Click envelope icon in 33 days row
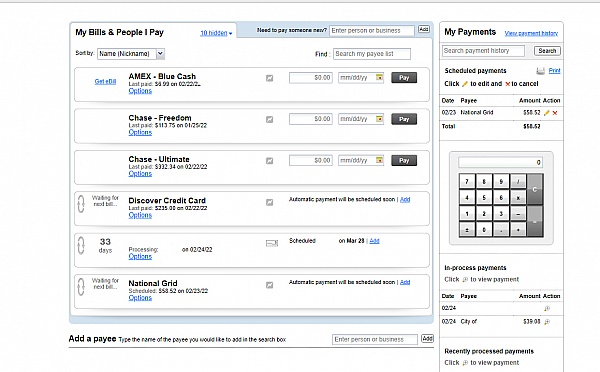This screenshot has height=372, width=600. tap(272, 243)
